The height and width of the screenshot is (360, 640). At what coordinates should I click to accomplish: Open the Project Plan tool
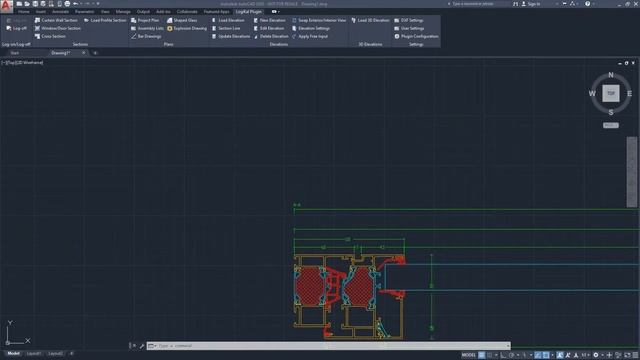pos(145,20)
